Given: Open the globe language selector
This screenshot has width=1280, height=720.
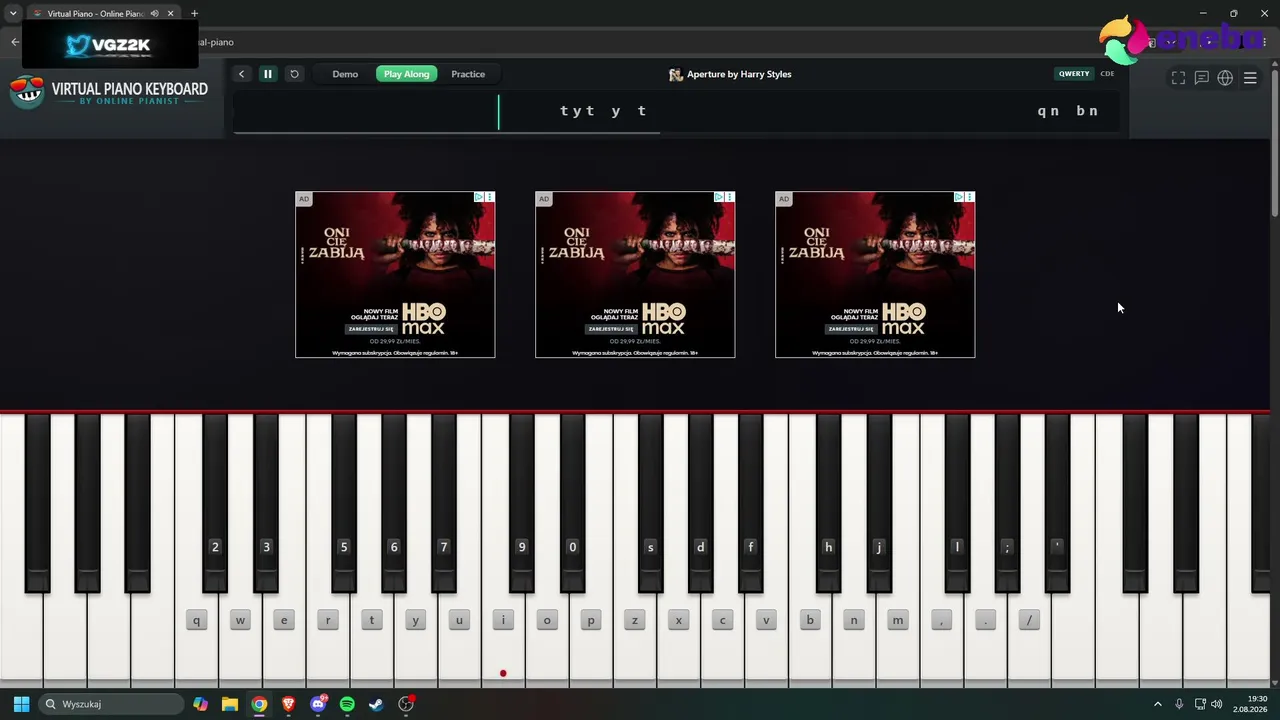Looking at the screenshot, I should pyautogui.click(x=1225, y=78).
